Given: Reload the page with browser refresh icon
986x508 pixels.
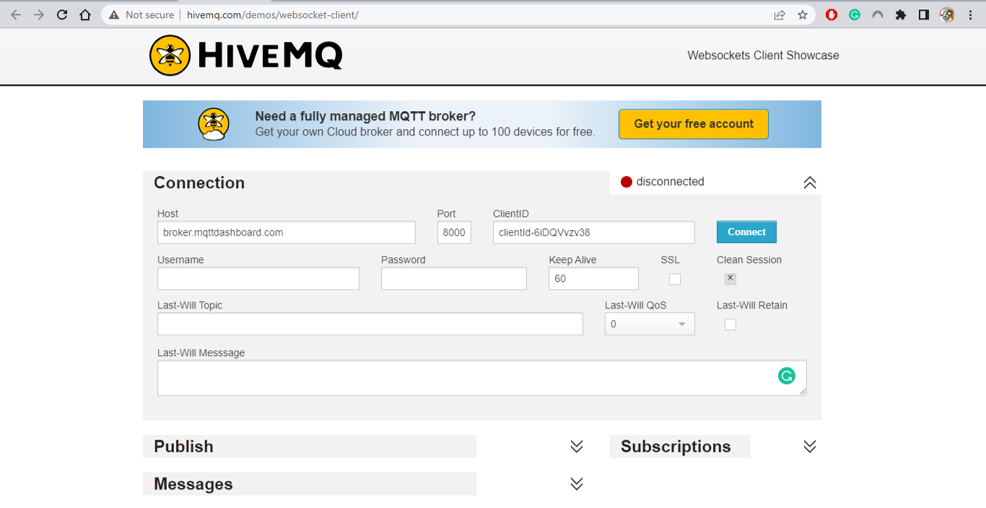Looking at the screenshot, I should [x=62, y=15].
